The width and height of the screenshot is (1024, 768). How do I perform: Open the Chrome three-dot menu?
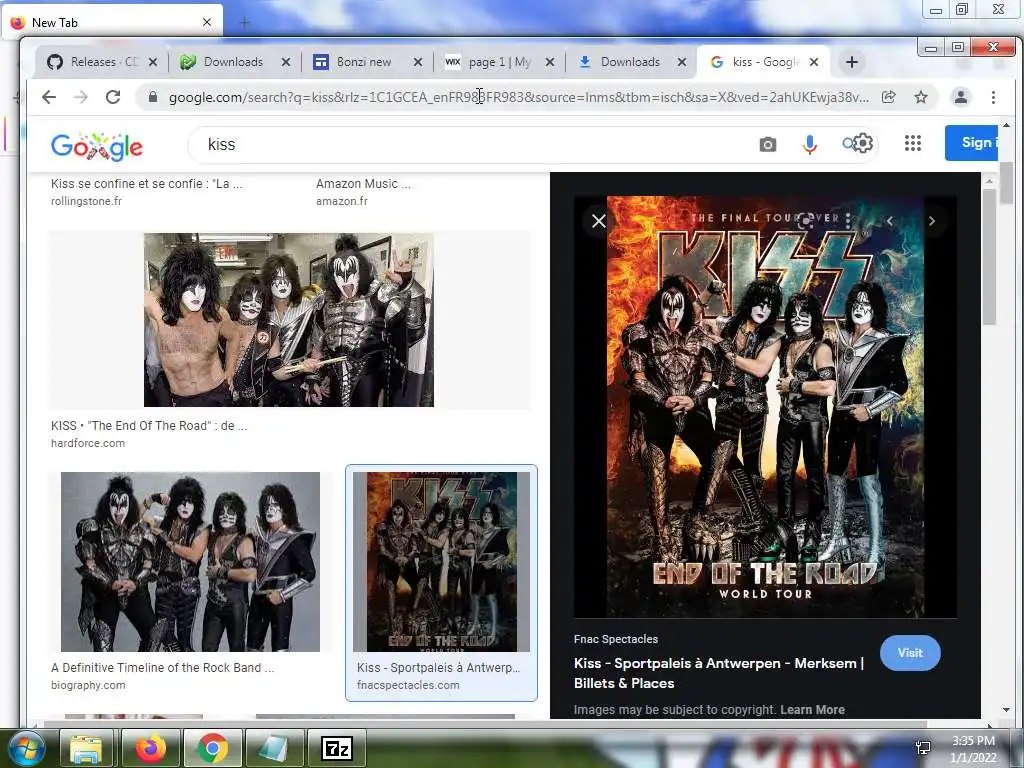[993, 97]
